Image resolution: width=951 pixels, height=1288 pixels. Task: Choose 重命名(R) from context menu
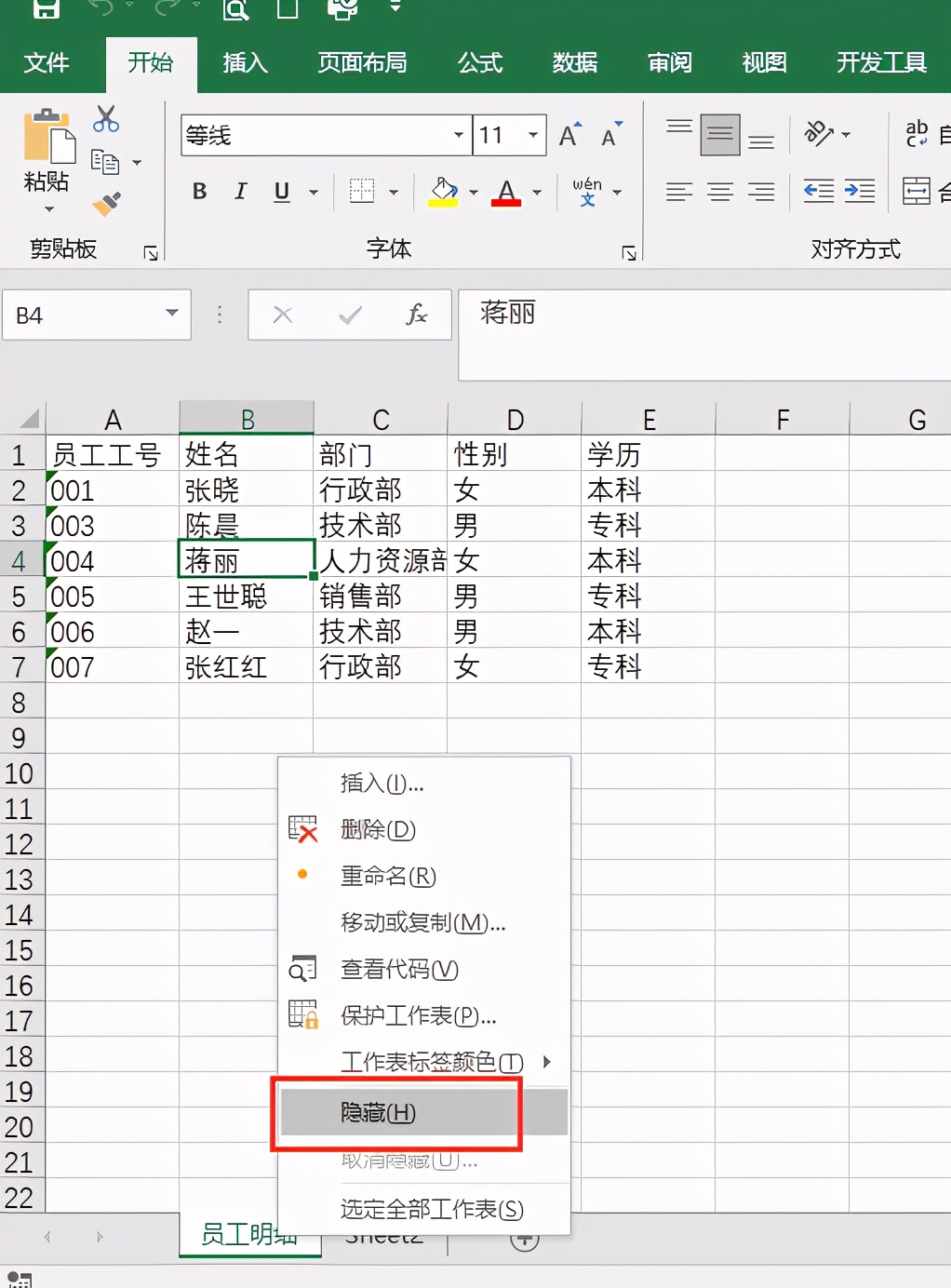click(x=424, y=876)
